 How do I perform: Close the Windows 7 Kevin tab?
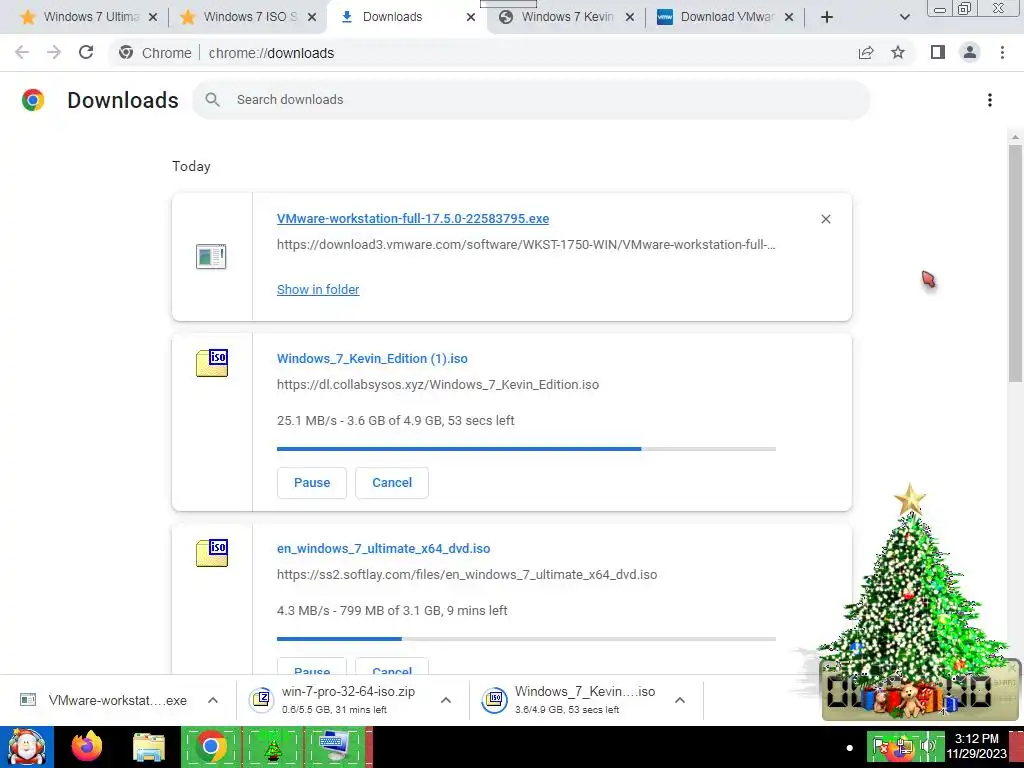(x=630, y=17)
